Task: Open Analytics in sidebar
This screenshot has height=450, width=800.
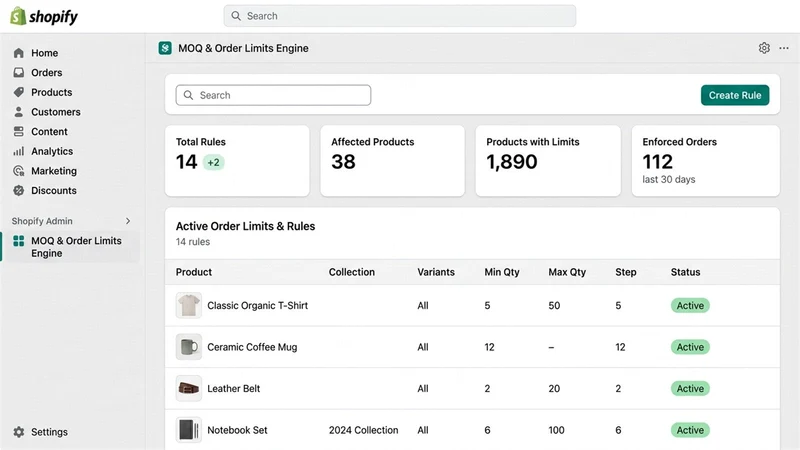Action: pos(52,151)
